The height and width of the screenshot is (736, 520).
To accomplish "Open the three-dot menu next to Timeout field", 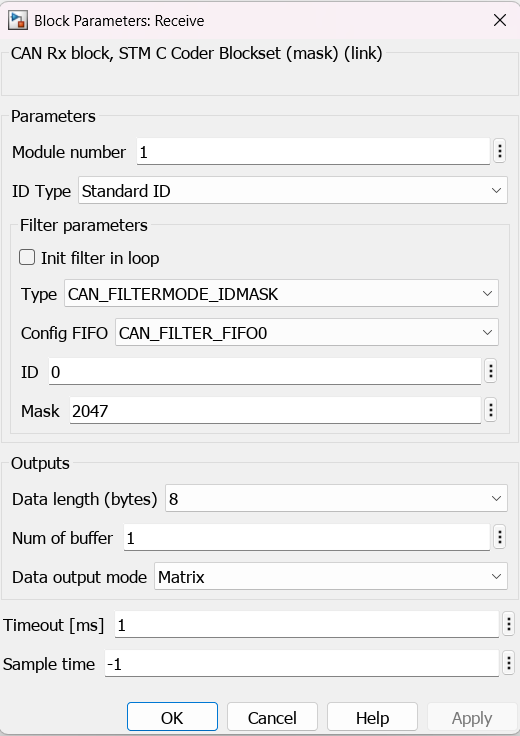I will tap(508, 624).
